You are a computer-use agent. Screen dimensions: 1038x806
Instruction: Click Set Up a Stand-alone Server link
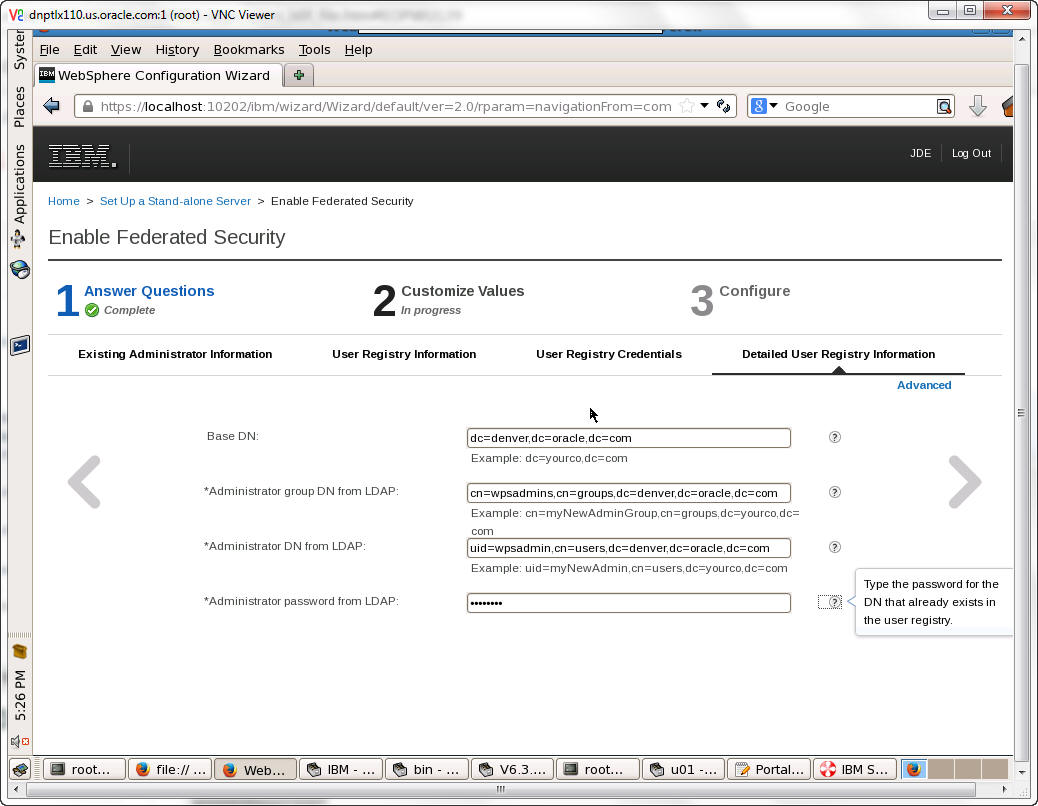coord(175,201)
